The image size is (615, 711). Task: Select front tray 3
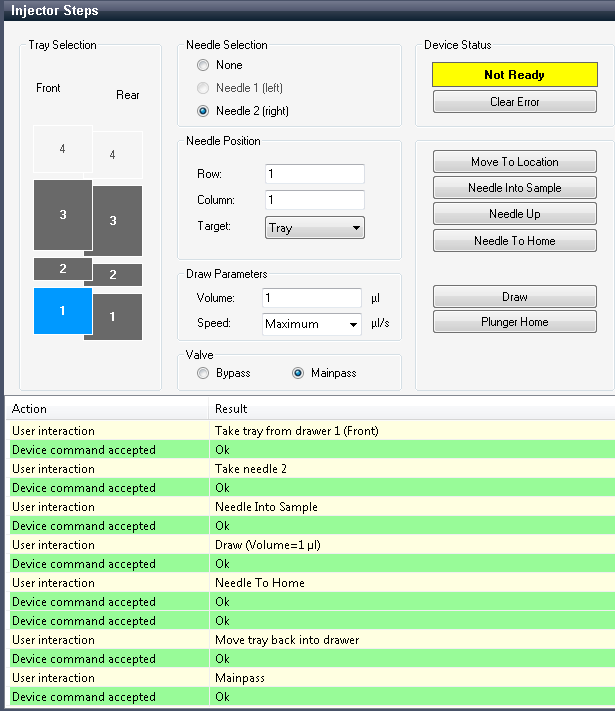pyautogui.click(x=62, y=215)
